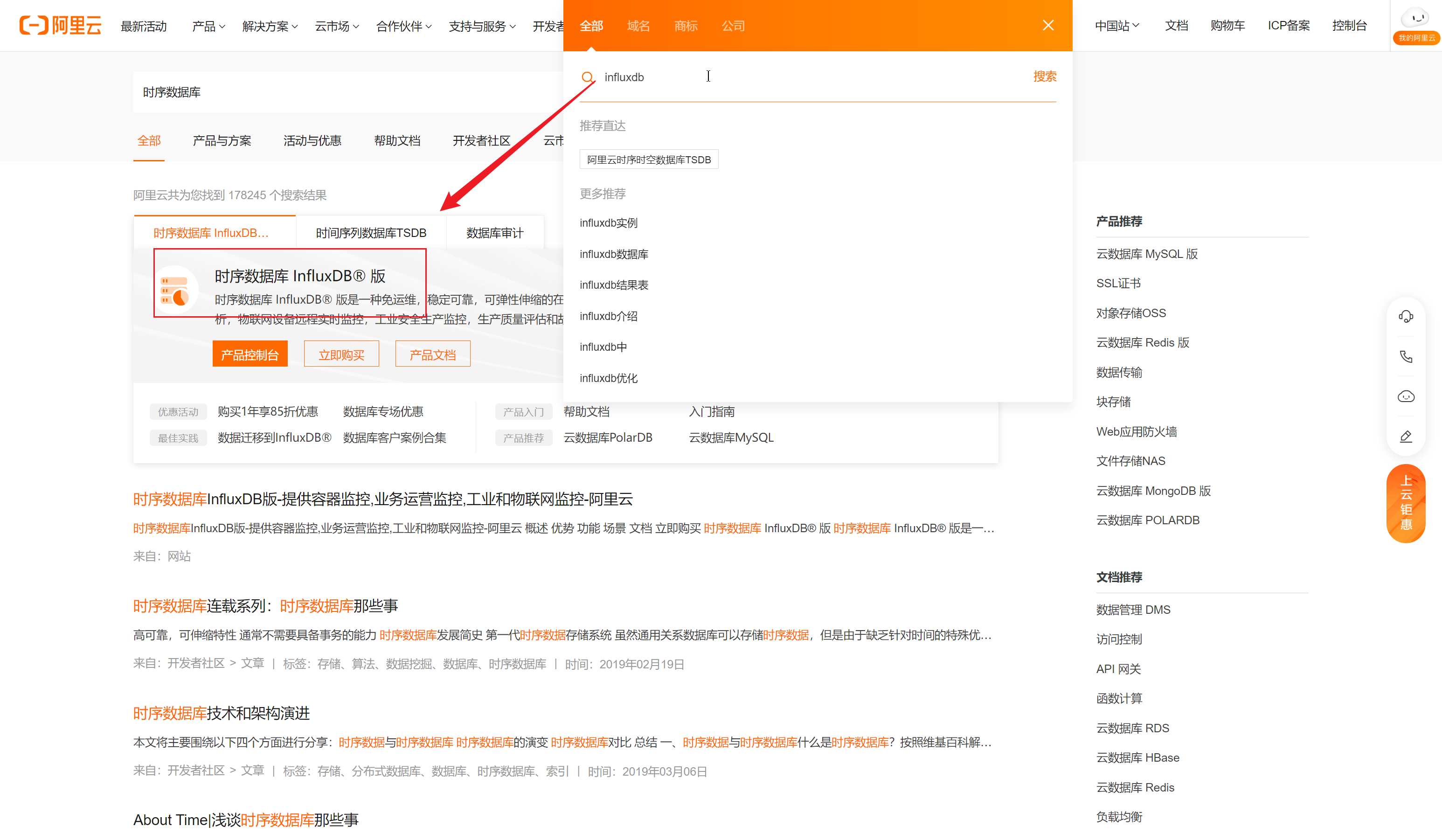Image resolution: width=1442 pixels, height=840 pixels.
Task: Open 控制台 in the top navigation
Action: click(x=1349, y=26)
